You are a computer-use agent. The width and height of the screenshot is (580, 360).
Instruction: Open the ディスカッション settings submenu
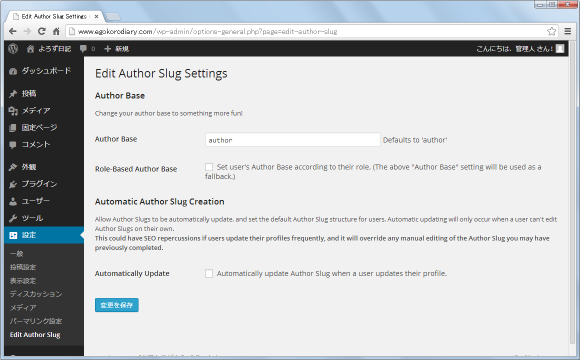(x=36, y=294)
